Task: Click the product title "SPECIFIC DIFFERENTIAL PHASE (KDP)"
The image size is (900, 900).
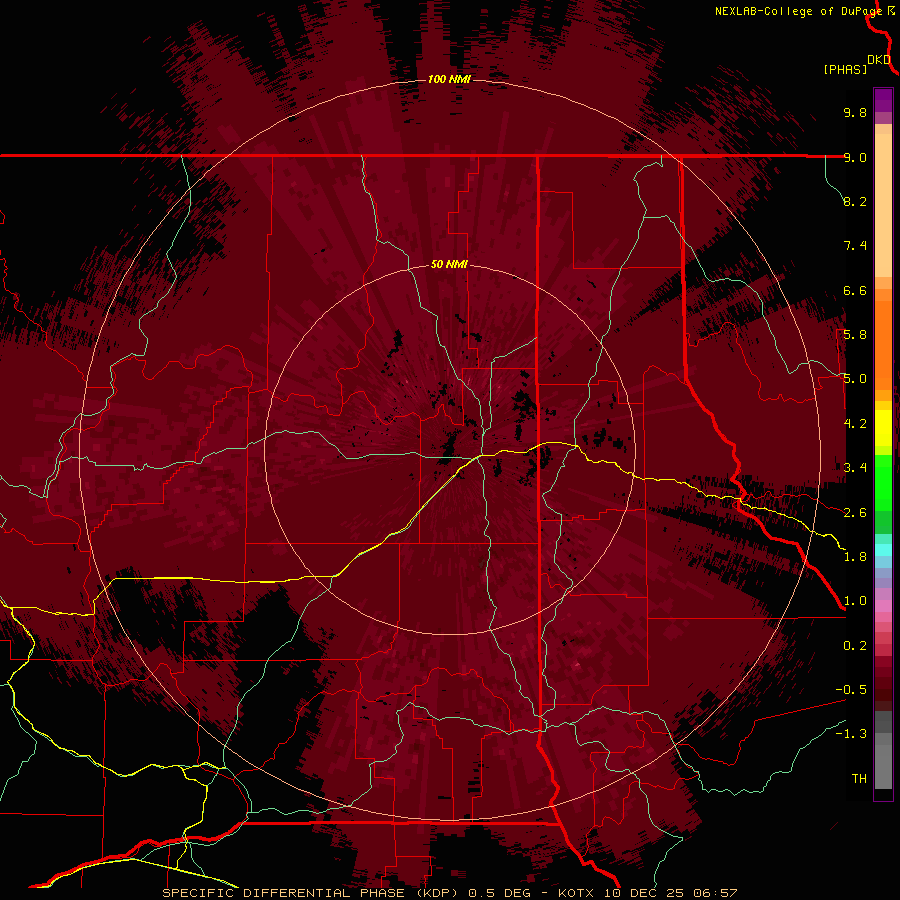Action: [x=308, y=893]
